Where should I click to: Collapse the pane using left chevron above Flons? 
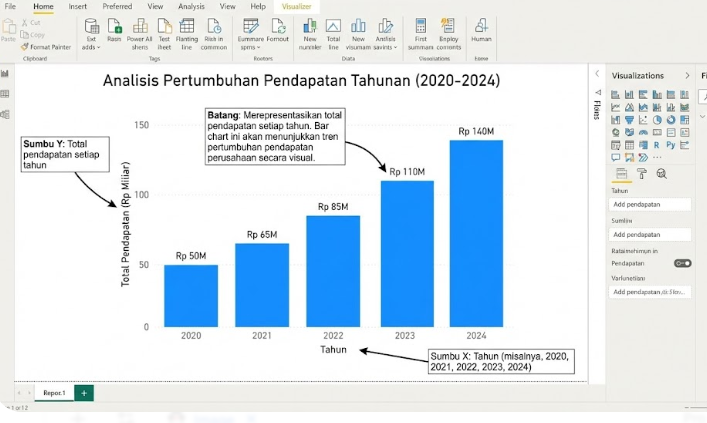597,75
